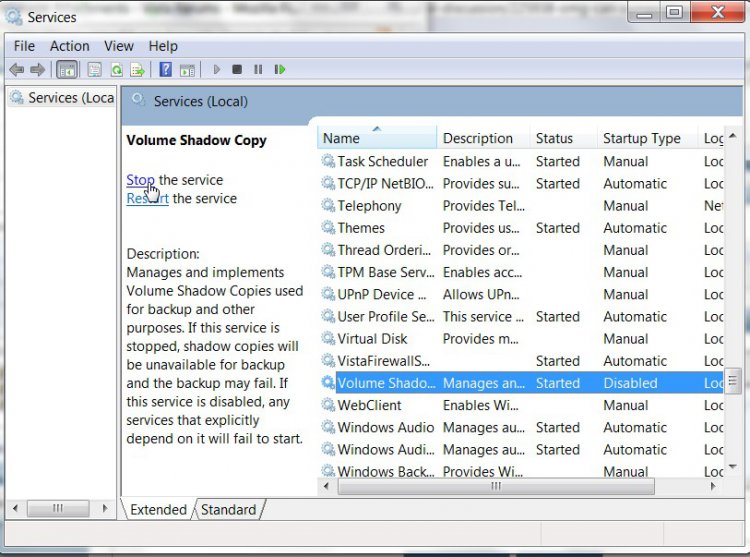Click the Thread Ordering service gear icon
750x557 pixels.
coord(328,250)
